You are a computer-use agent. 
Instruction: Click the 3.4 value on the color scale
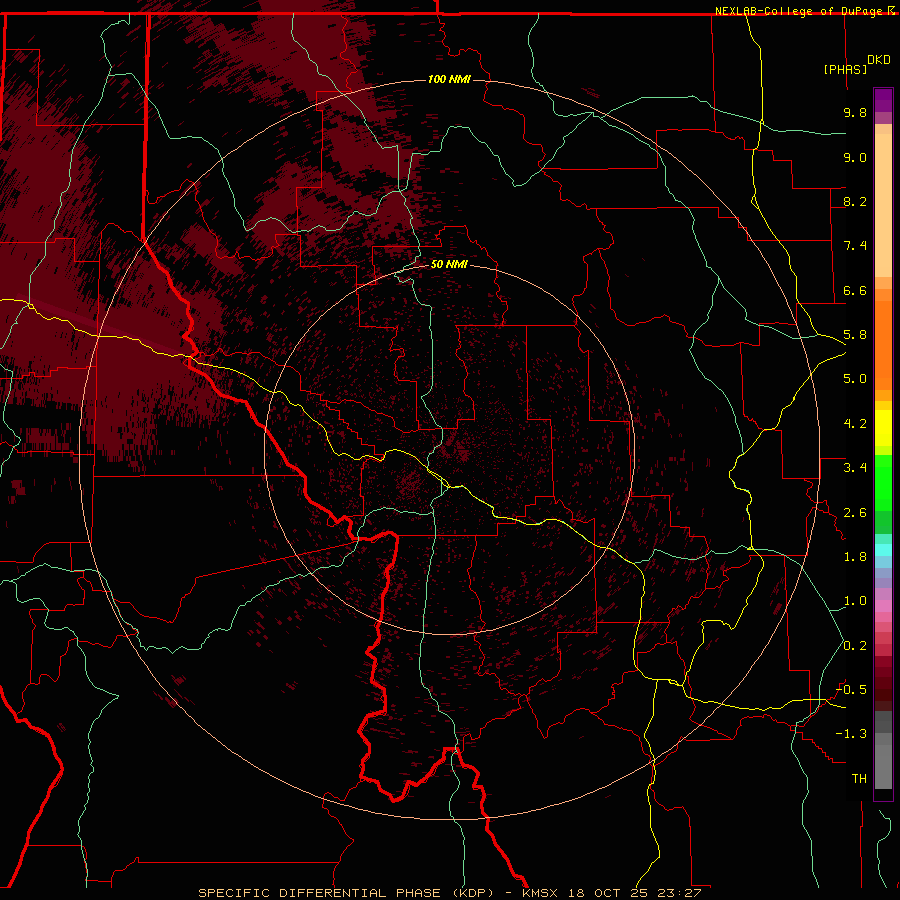855,468
